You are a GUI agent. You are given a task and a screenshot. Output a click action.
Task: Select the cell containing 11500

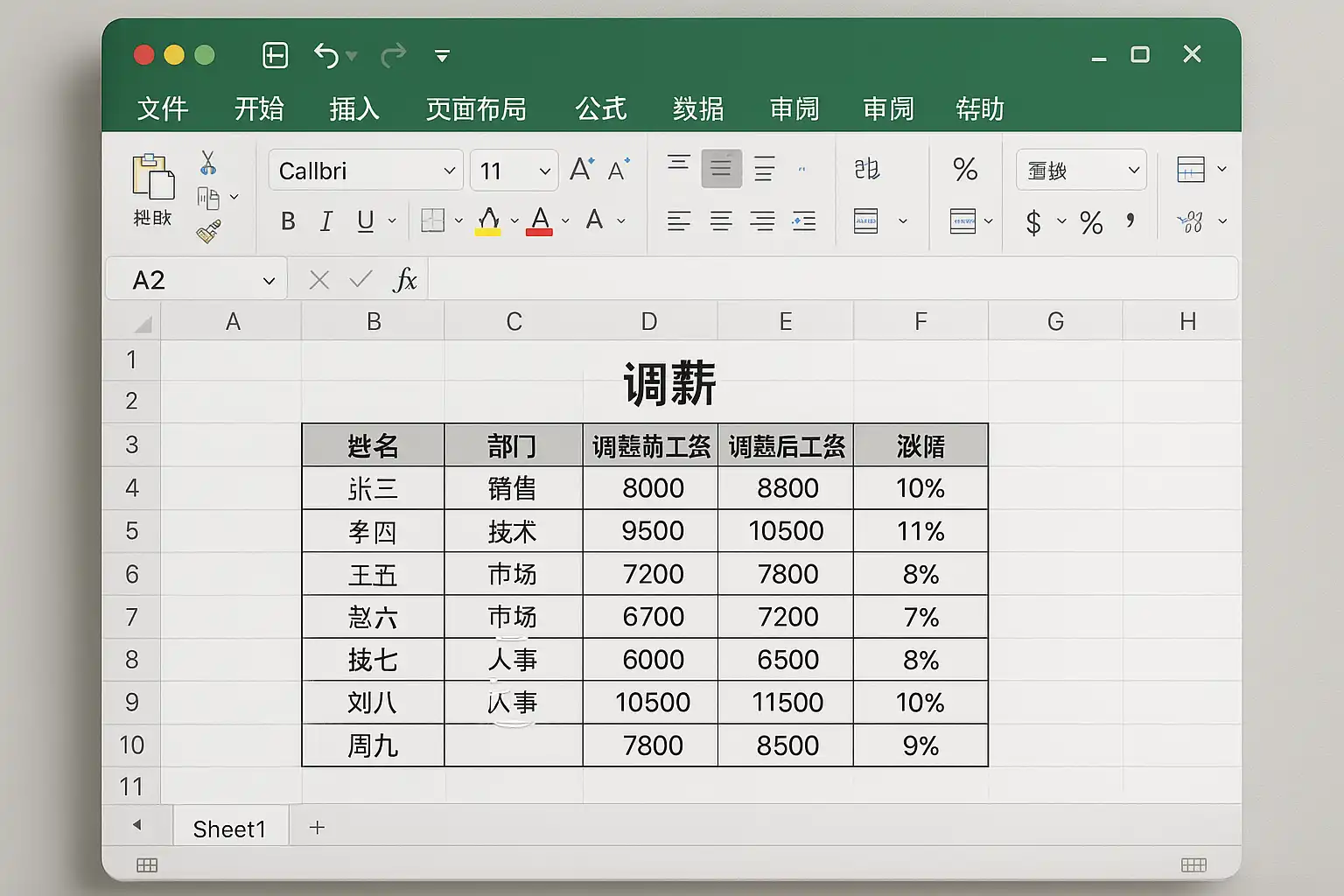pos(786,702)
